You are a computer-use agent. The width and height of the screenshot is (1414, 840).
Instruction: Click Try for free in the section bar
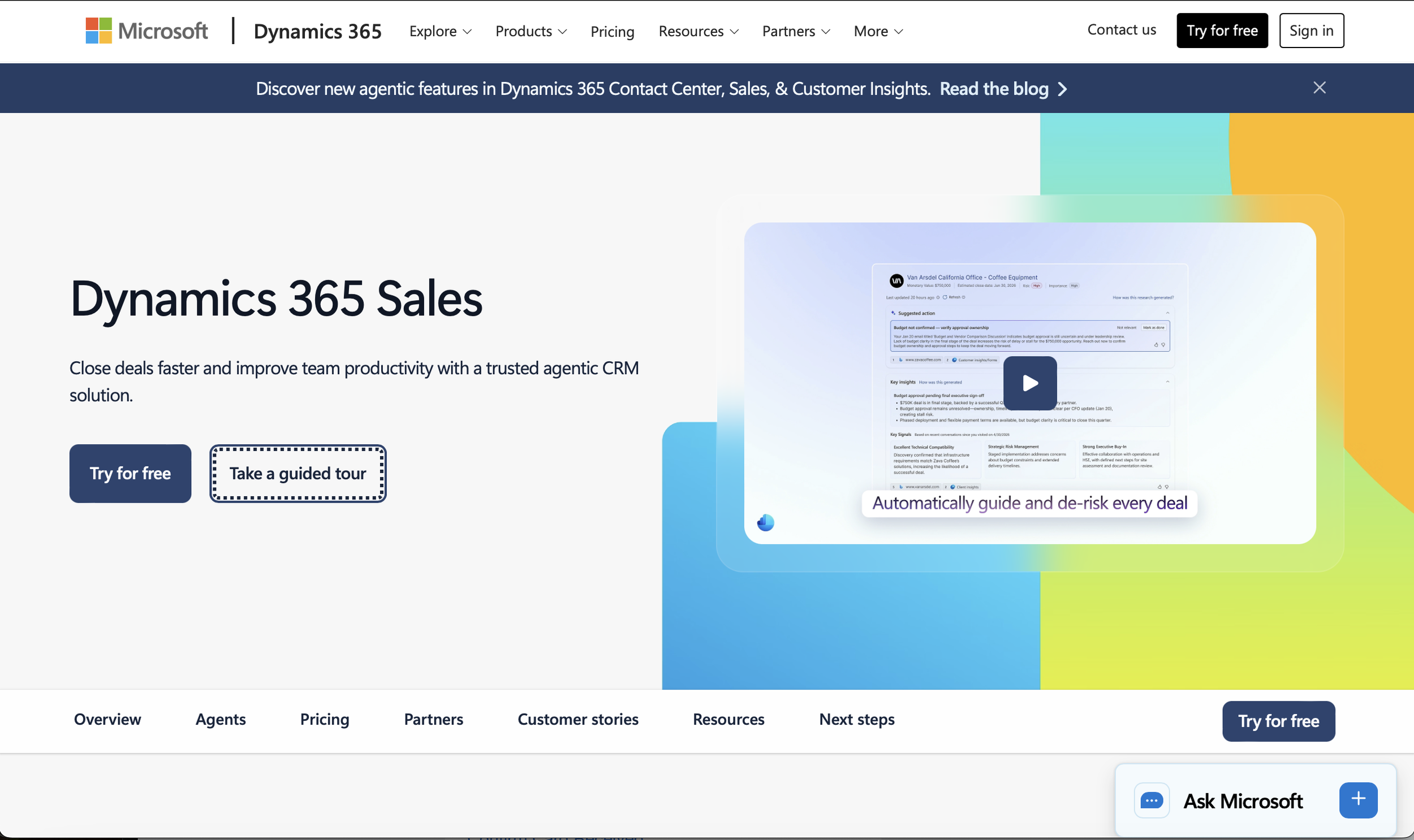tap(1278, 721)
